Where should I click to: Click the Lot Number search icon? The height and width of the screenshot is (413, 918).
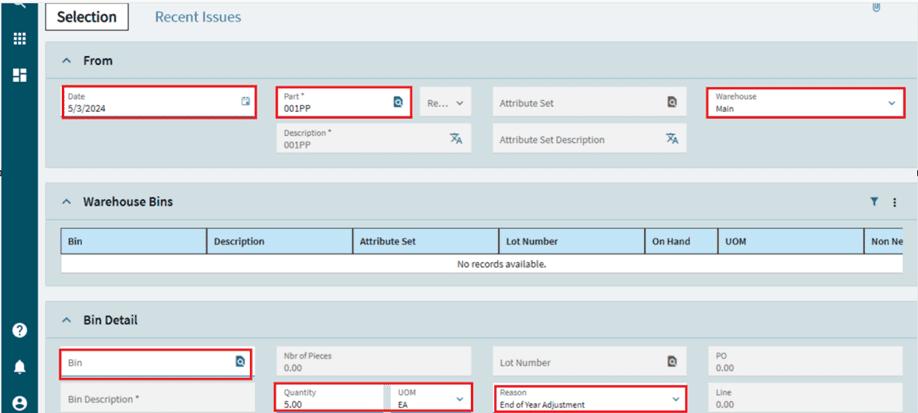point(672,362)
